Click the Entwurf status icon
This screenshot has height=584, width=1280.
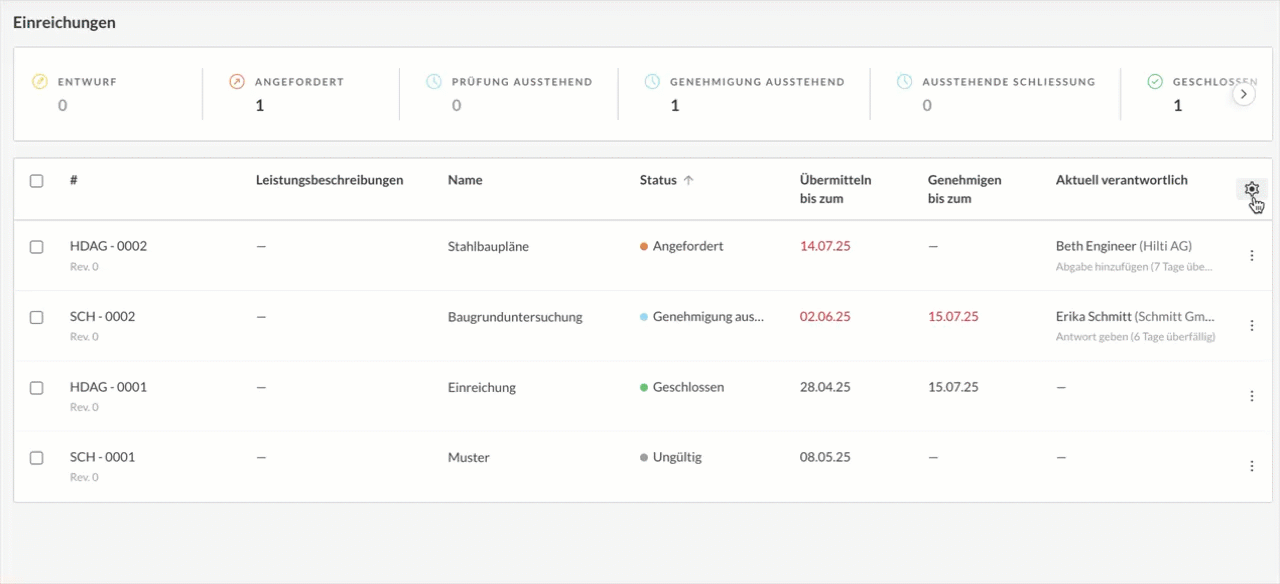pyautogui.click(x=39, y=82)
